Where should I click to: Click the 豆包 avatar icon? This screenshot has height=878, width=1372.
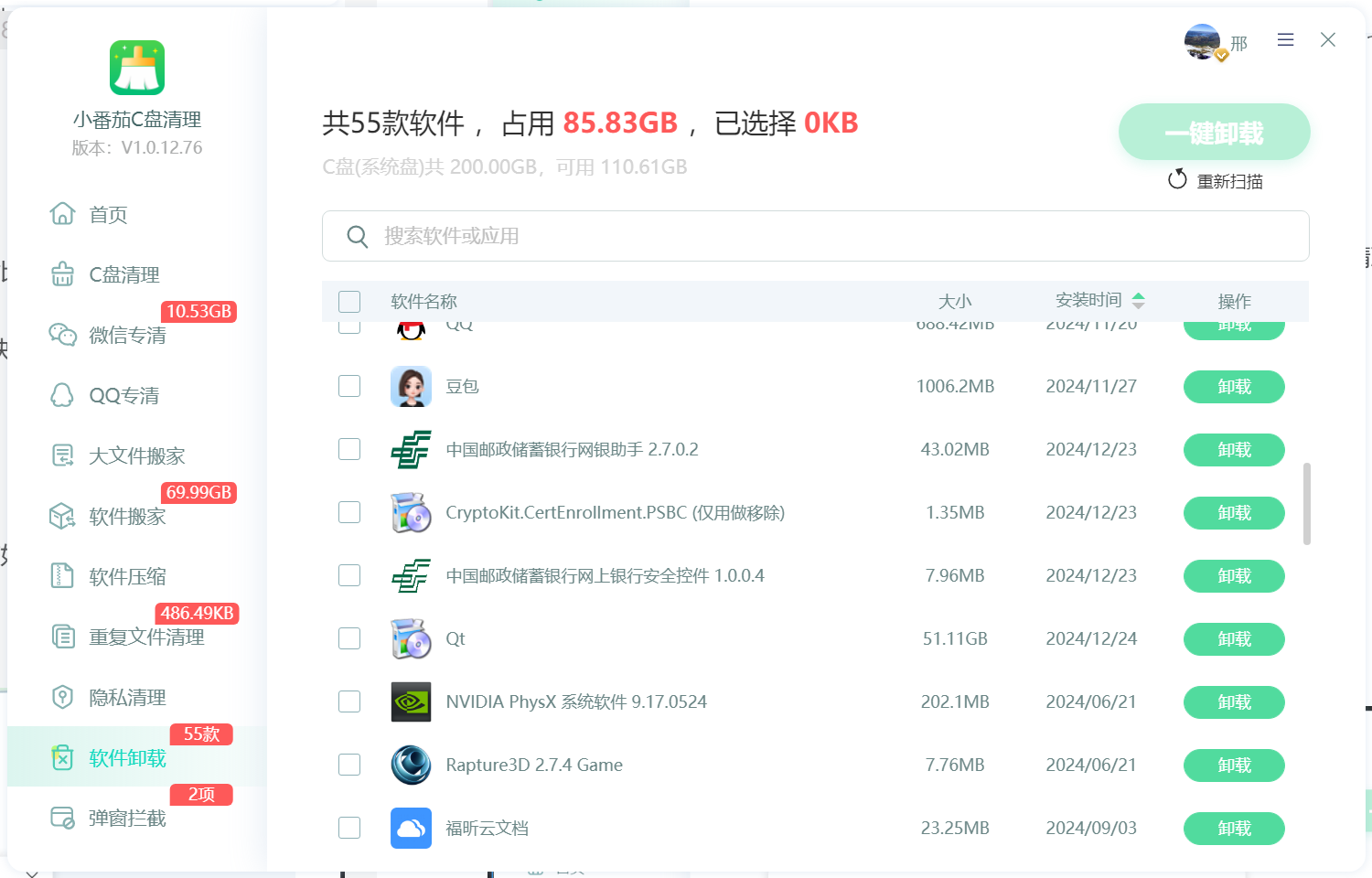411,386
